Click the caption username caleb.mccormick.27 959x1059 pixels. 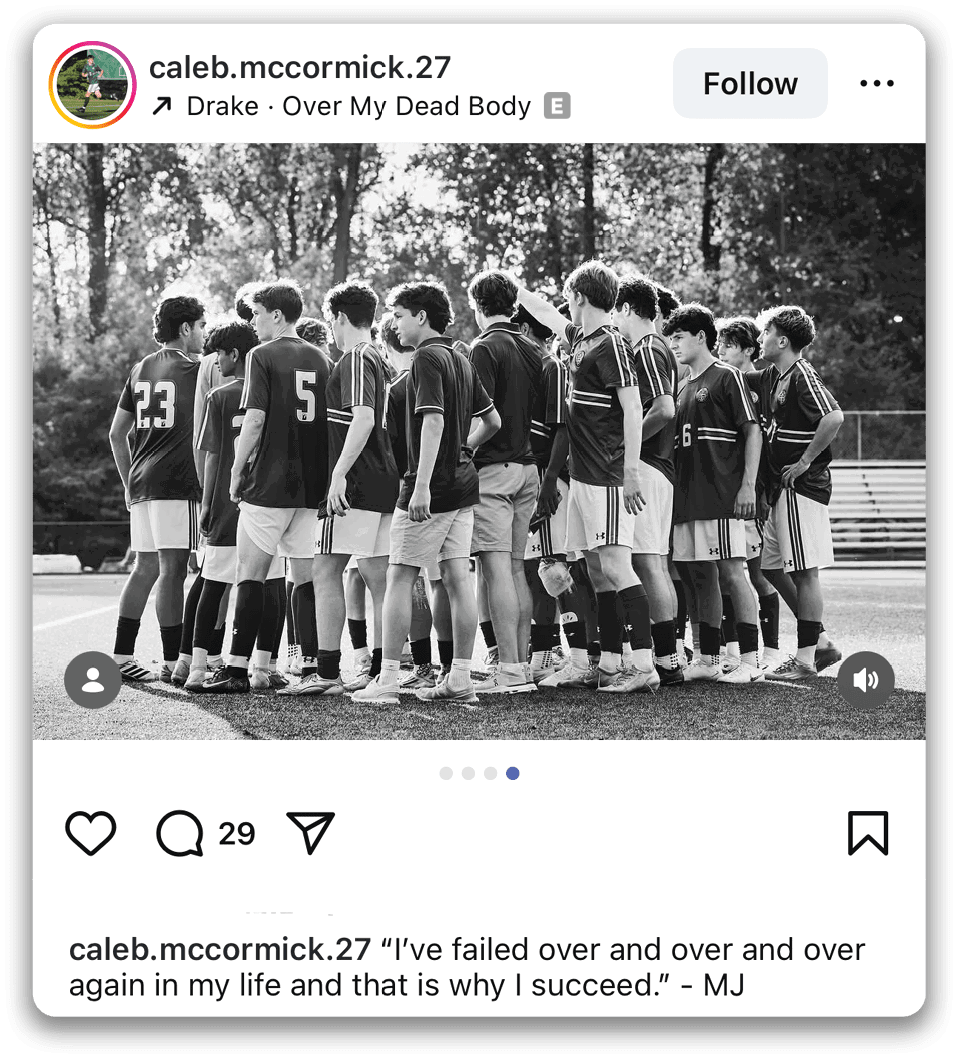(x=220, y=950)
